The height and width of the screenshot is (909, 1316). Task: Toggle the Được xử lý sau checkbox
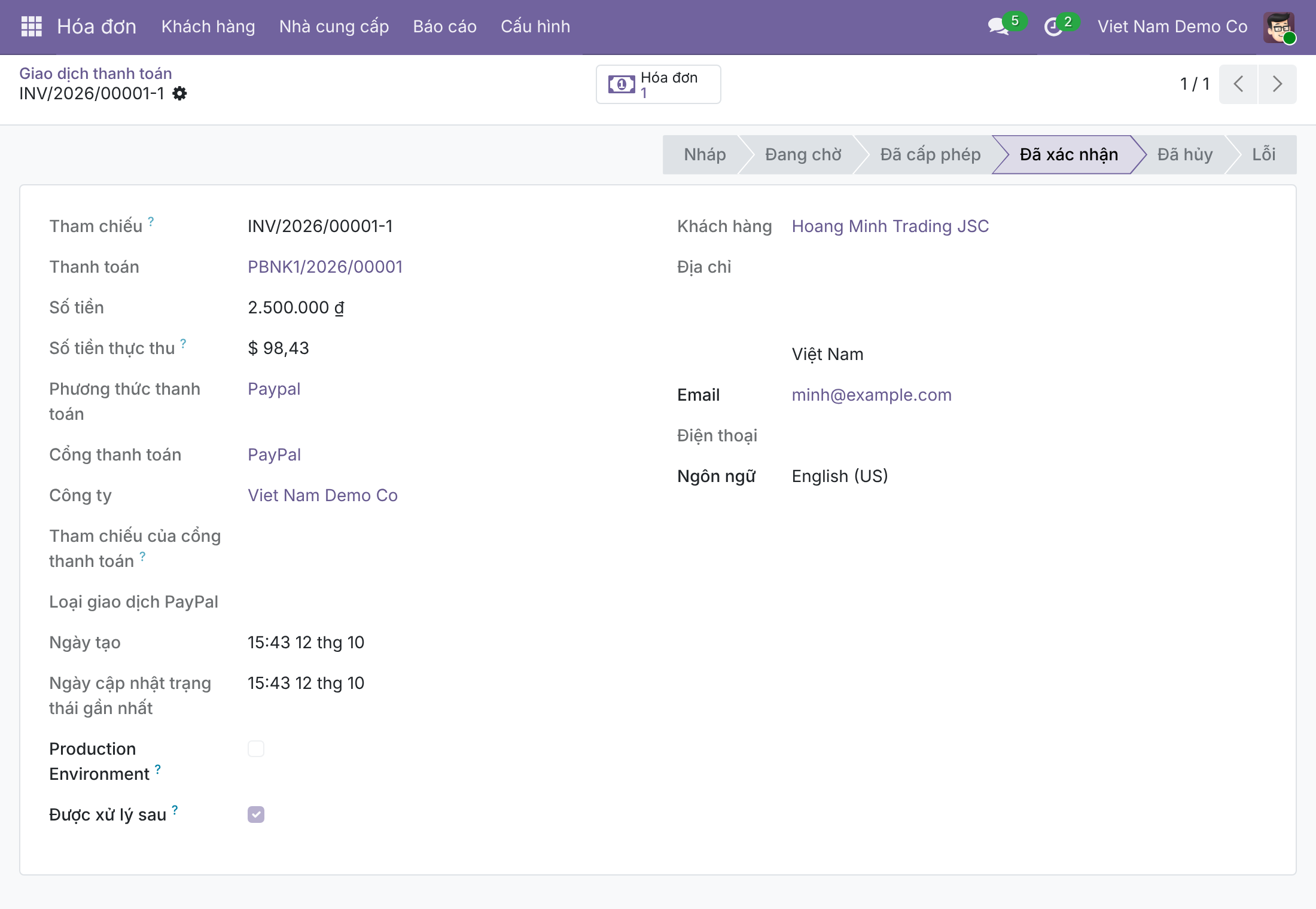click(x=256, y=815)
